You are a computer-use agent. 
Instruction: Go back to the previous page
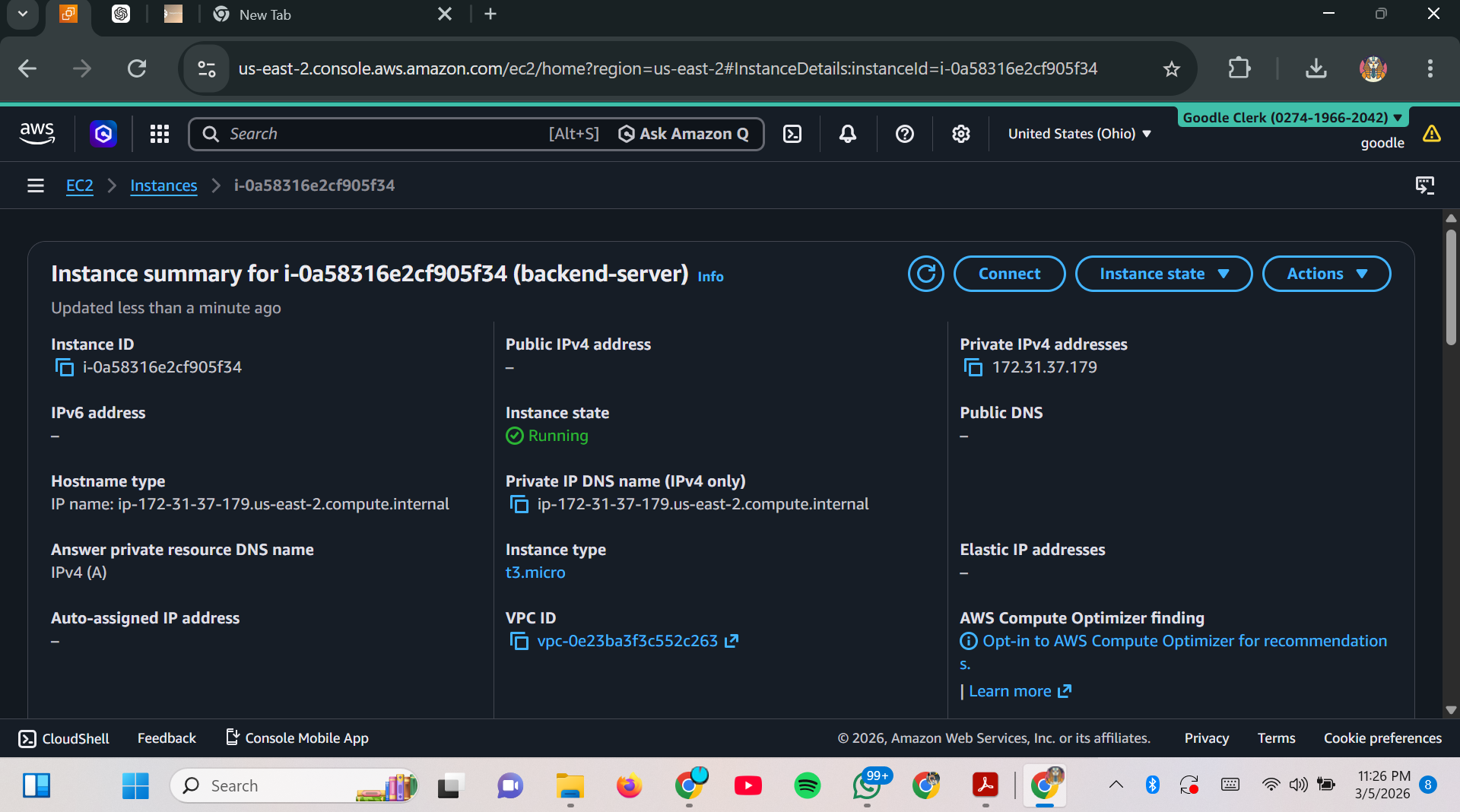(27, 69)
